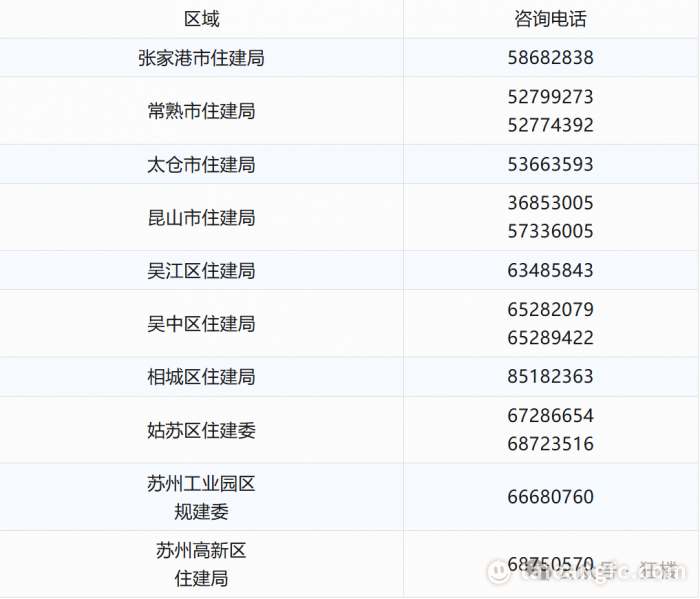Click phone number 52799273
Viewport: 700px width, 599px height.
(550, 97)
